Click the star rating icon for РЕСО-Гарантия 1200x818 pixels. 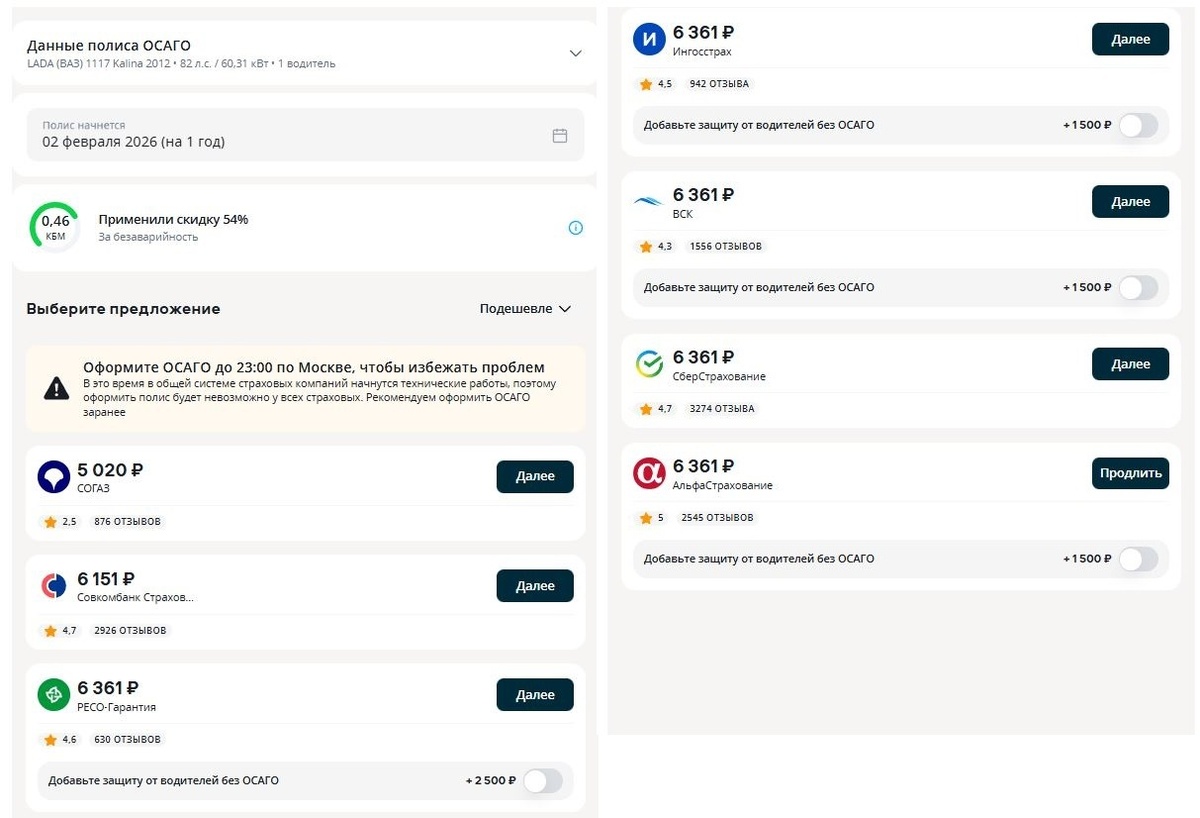50,740
